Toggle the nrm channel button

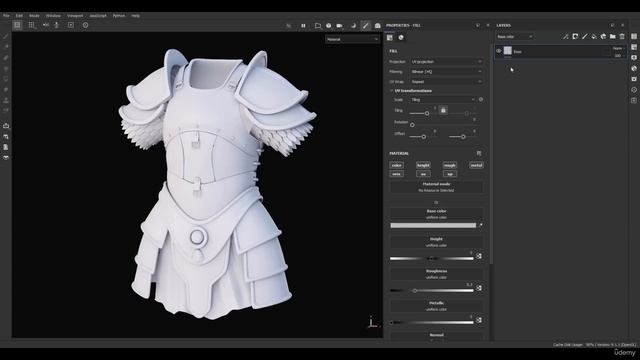(x=396, y=174)
